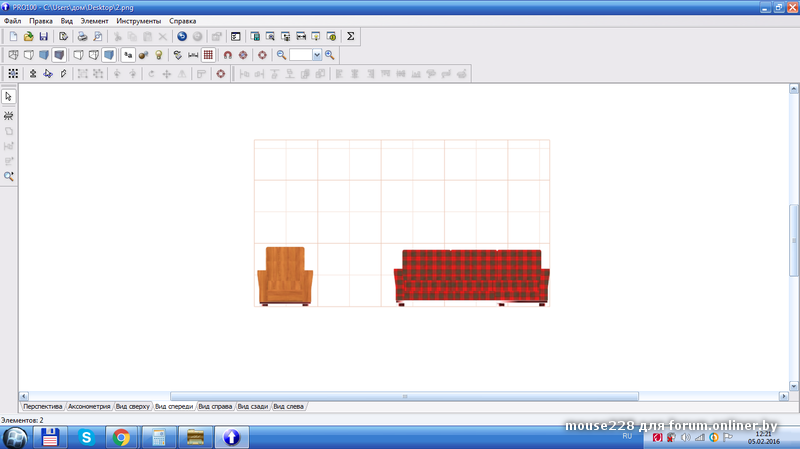Click the blue 3D move icon in third toolbar
This screenshot has height=449, width=800.
point(48,73)
